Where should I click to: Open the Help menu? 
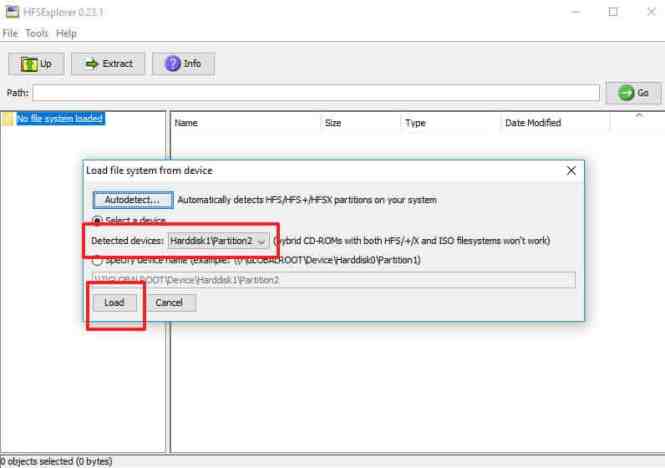(66, 33)
